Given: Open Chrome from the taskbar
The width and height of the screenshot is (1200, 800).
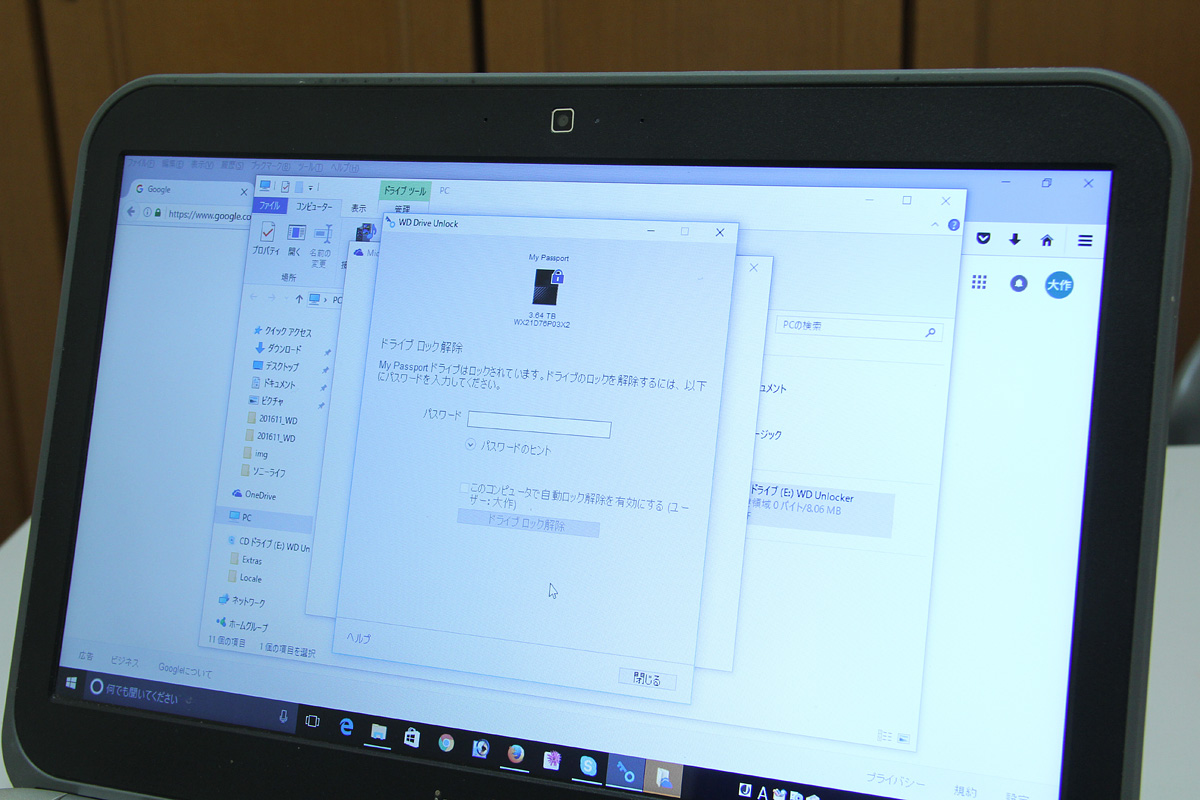Looking at the screenshot, I should click(446, 743).
